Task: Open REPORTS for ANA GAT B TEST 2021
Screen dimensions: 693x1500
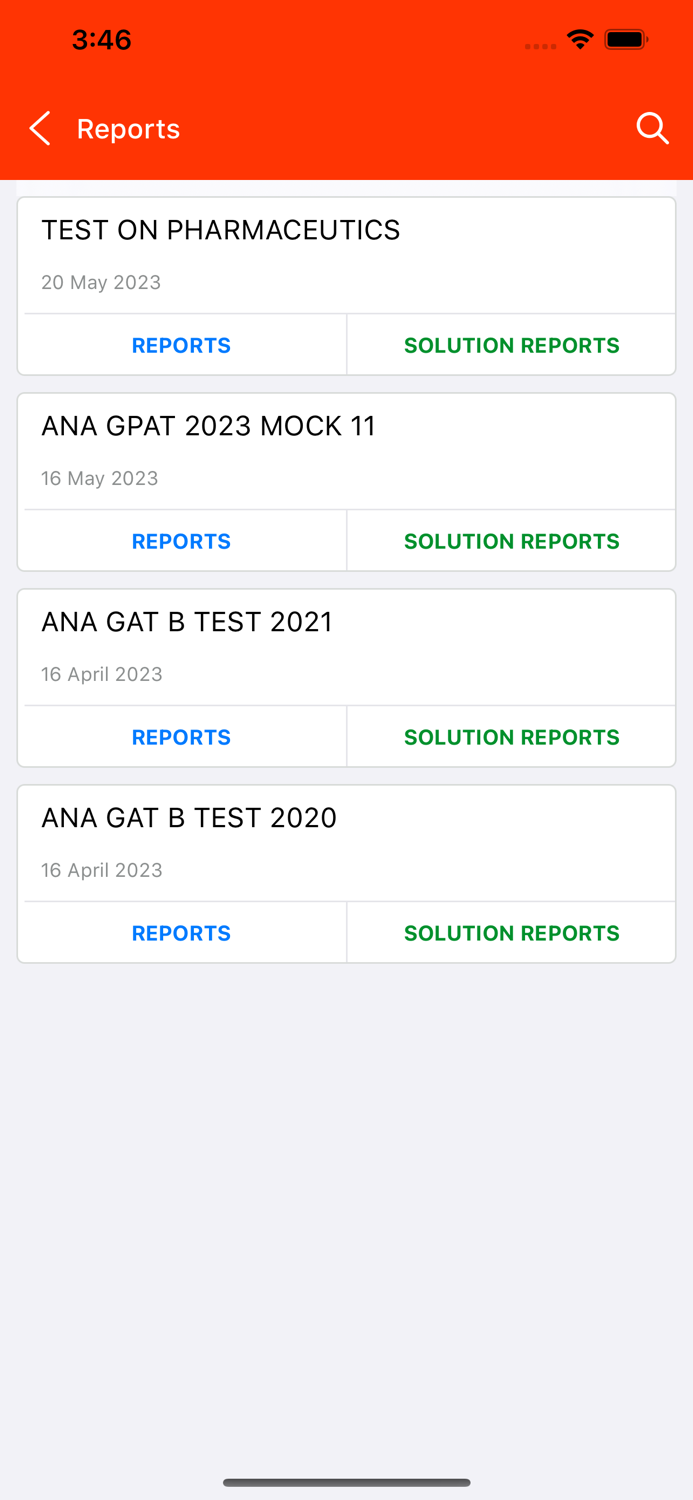Action: [181, 736]
